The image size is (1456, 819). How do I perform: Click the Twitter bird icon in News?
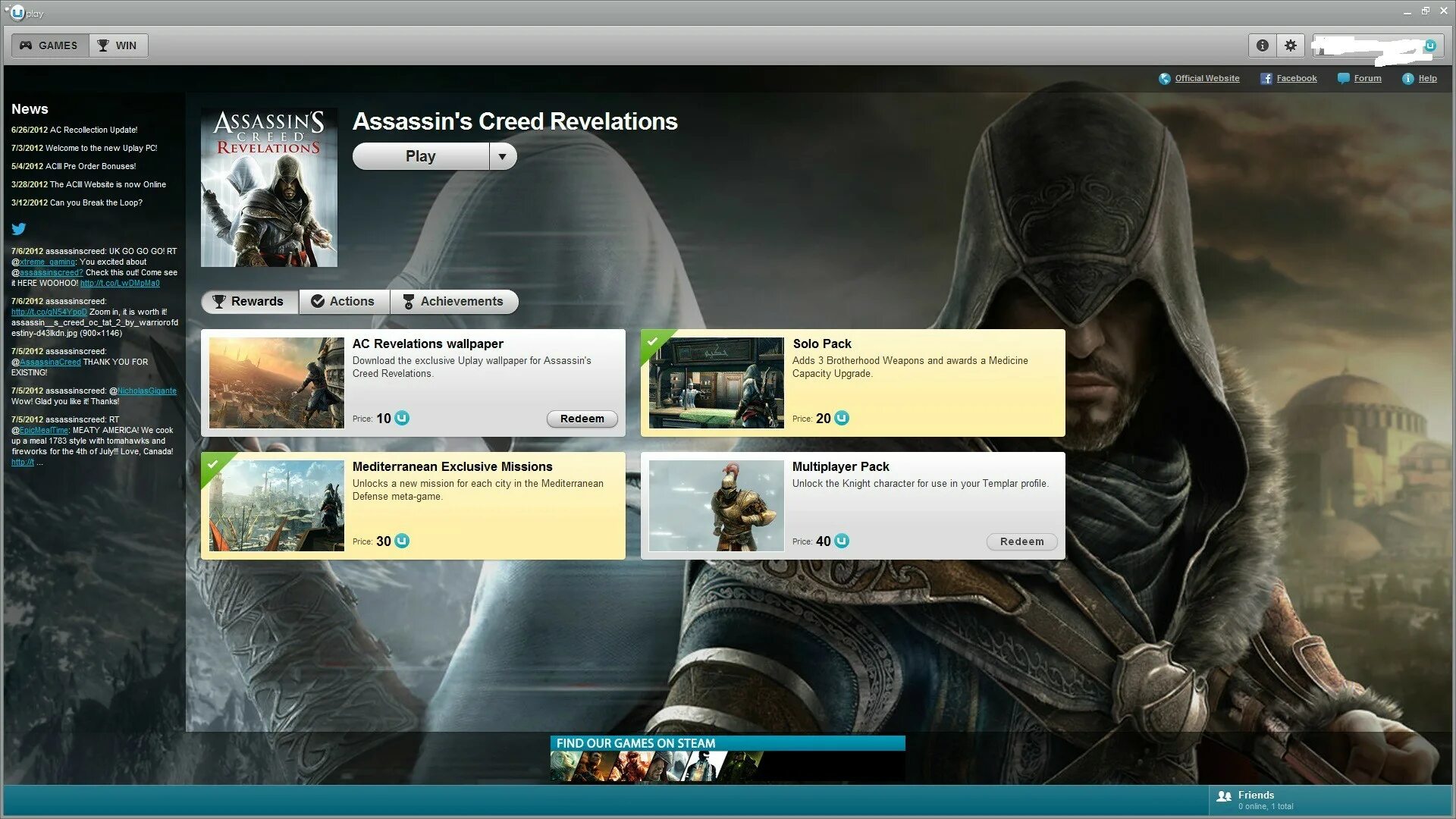19,228
